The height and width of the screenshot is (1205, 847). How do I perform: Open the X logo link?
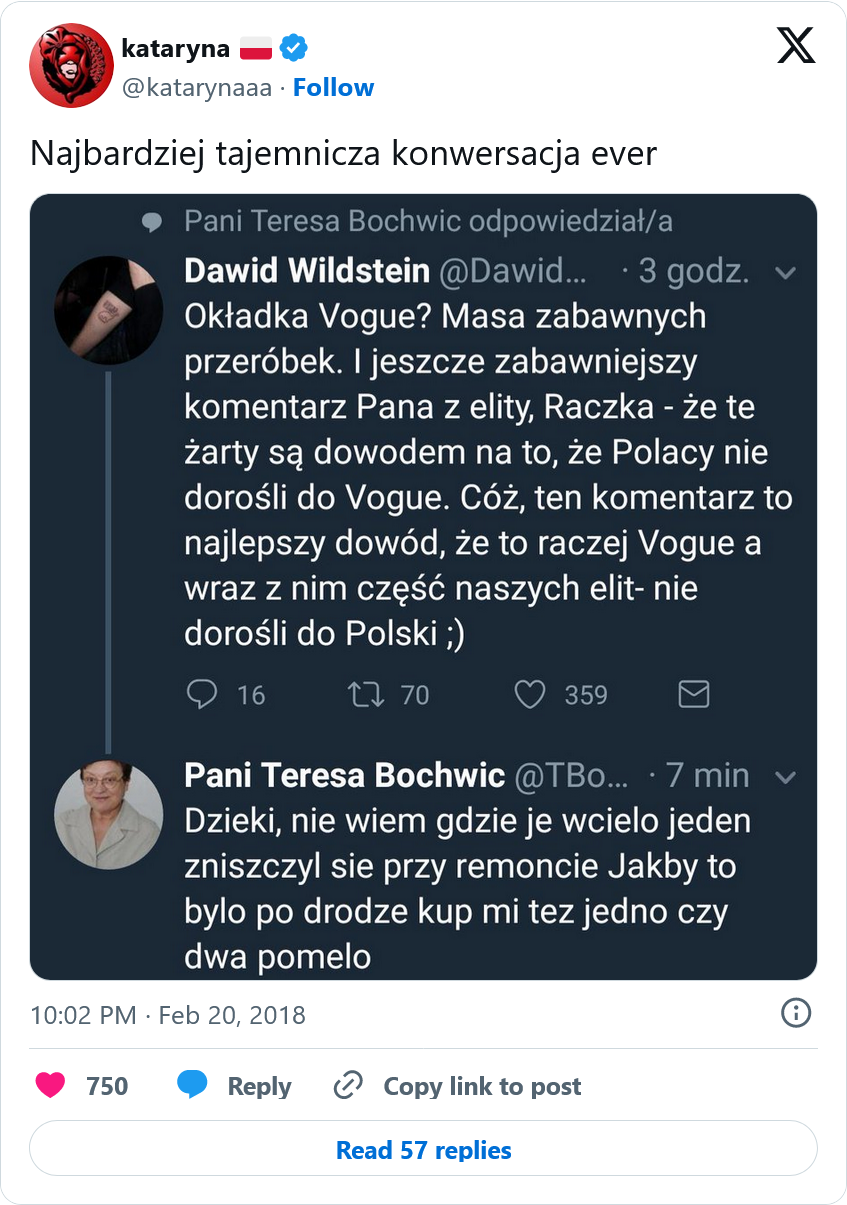coord(796,46)
